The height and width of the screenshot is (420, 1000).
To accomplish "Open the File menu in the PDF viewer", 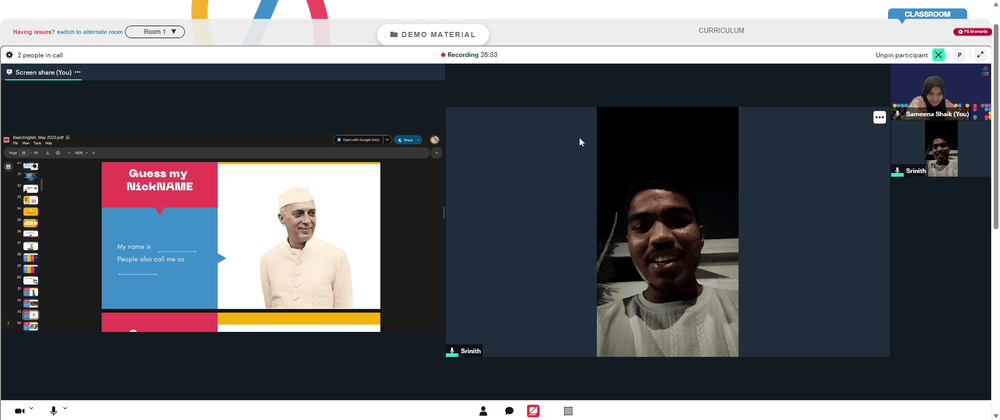I will [x=15, y=143].
